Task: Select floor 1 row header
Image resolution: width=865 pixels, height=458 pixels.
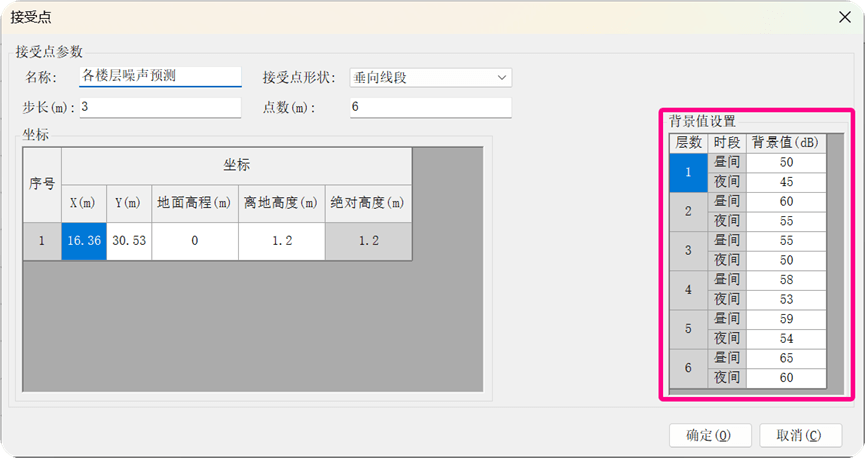Action: [688, 172]
